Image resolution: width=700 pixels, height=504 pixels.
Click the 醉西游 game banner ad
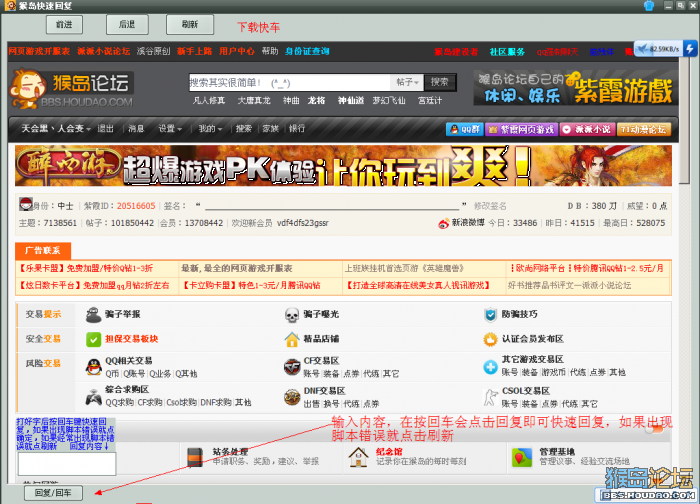tap(343, 166)
